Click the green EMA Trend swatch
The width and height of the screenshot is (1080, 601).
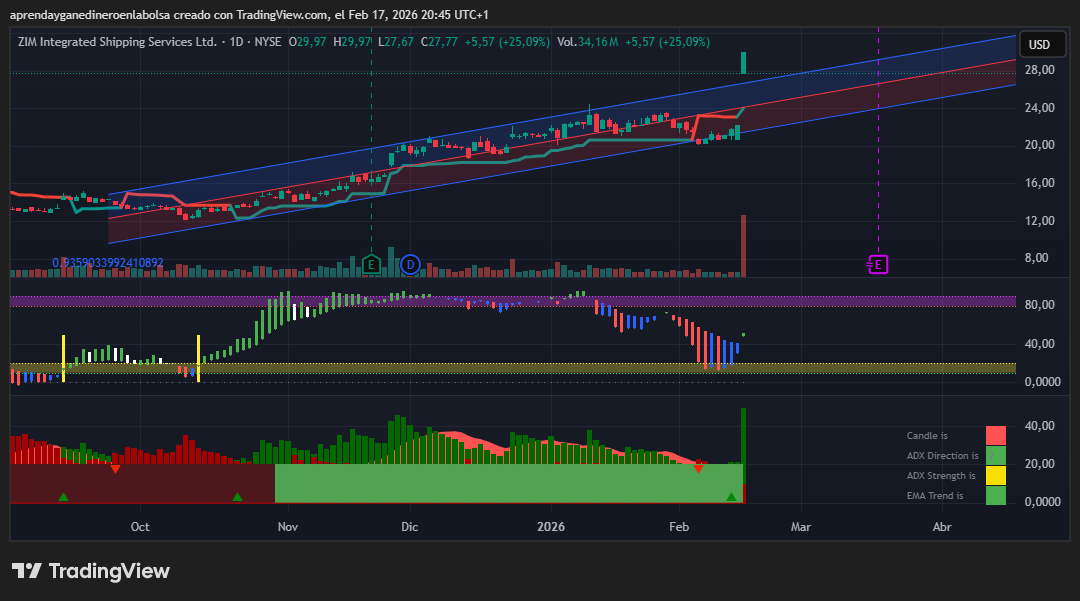(995, 495)
